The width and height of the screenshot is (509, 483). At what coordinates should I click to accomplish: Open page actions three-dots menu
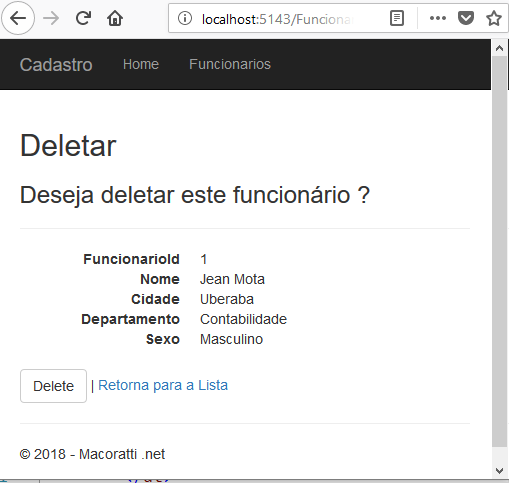[x=438, y=18]
